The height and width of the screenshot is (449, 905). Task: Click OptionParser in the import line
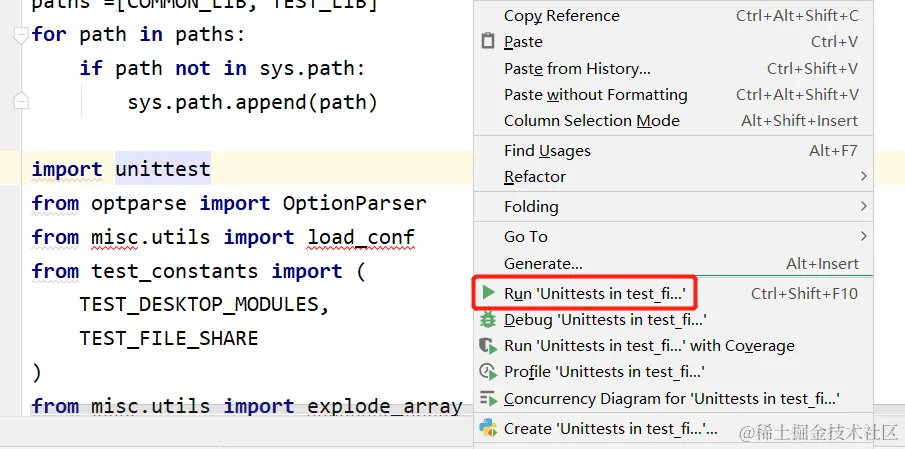354,203
